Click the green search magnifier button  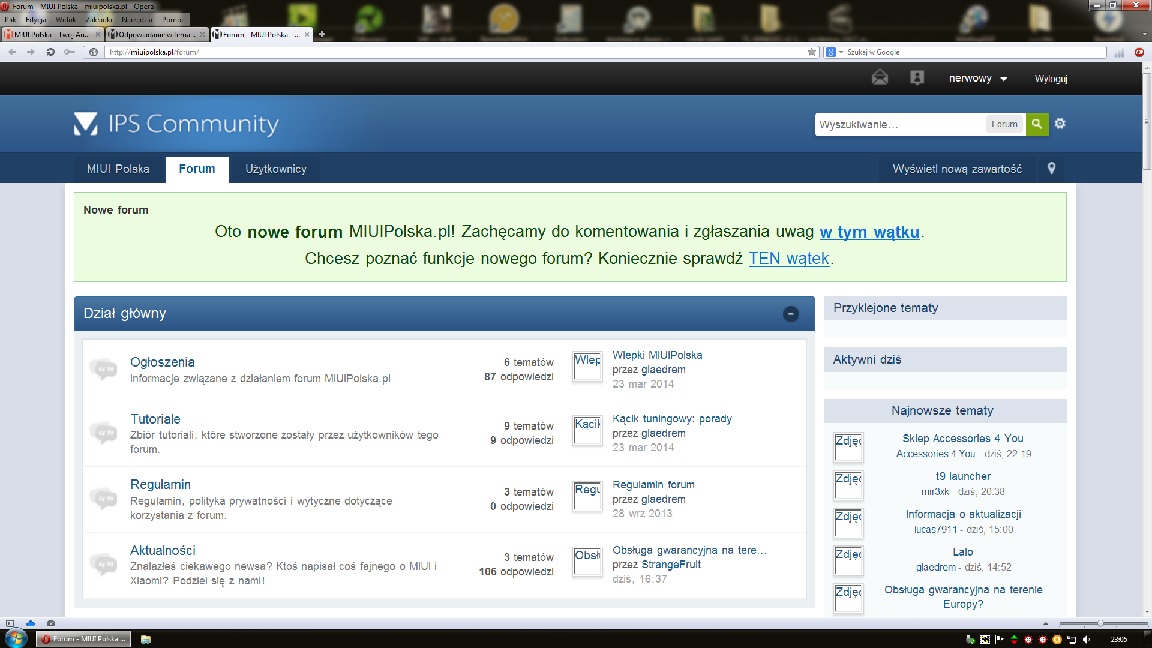pyautogui.click(x=1037, y=124)
